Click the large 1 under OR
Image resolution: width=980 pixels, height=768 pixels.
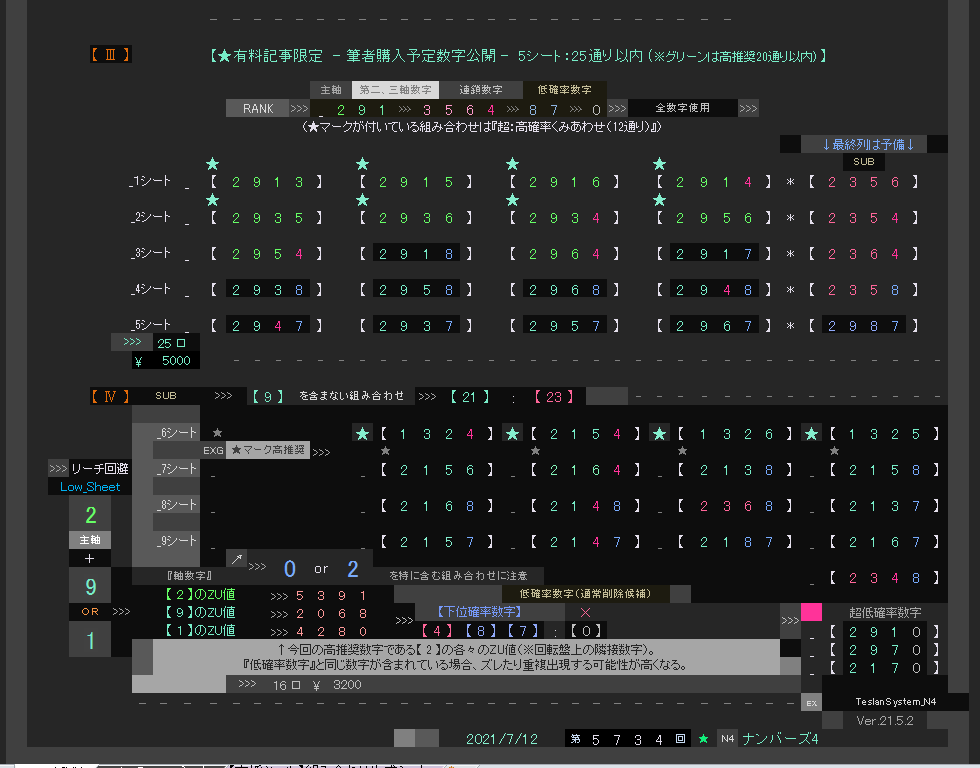point(90,640)
